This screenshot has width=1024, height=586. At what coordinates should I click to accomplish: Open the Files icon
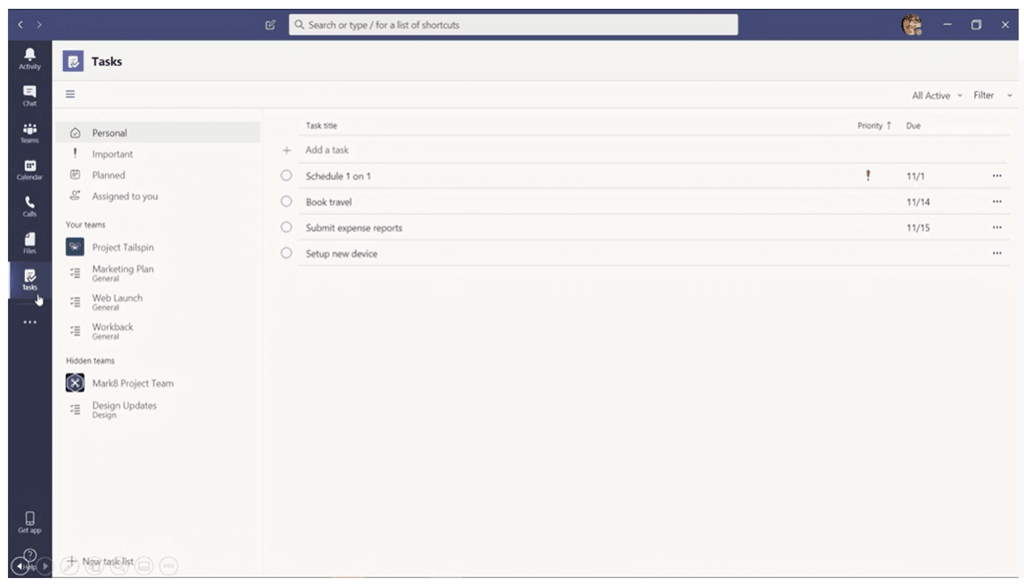point(30,242)
